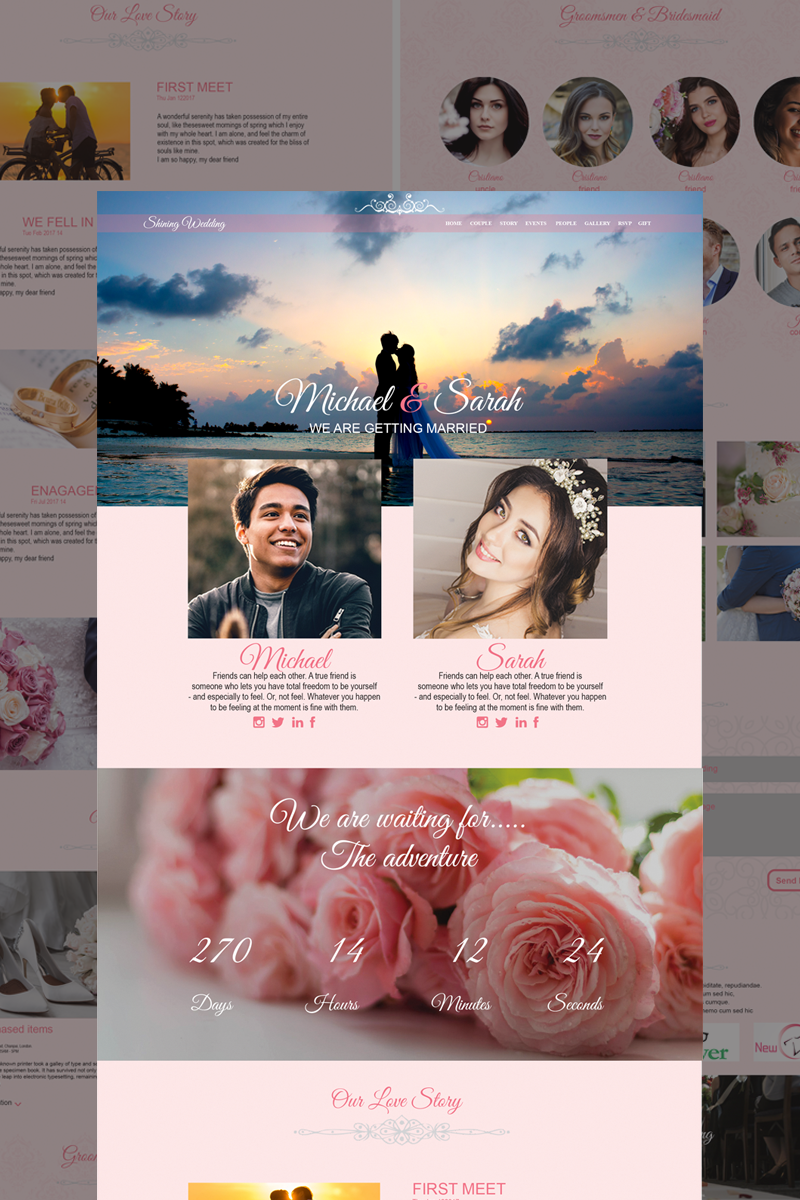The image size is (800, 1200).
Task: Click Michael's Instagram icon
Action: pyautogui.click(x=259, y=722)
